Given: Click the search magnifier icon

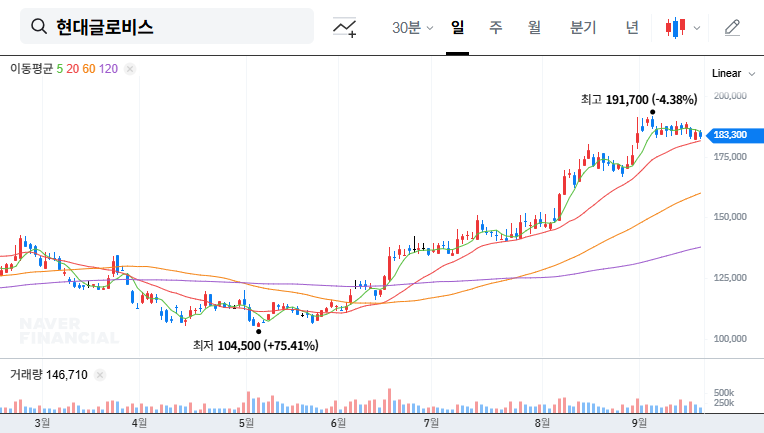Looking at the screenshot, I should pos(39,26).
